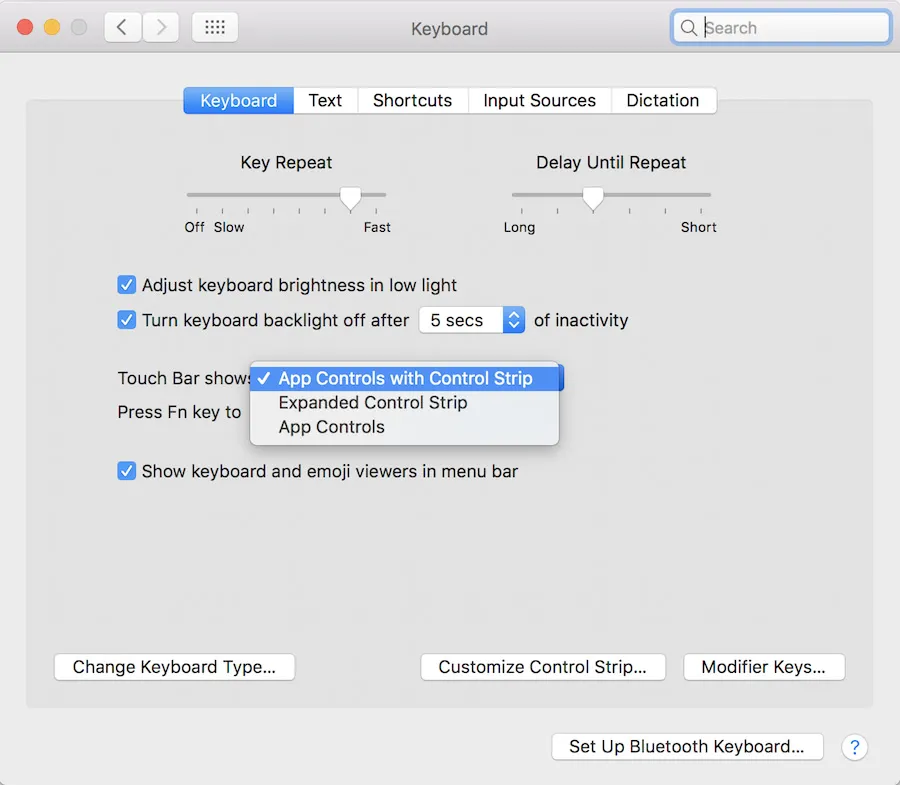Screen dimensions: 900x785
Task: Toggle Adjust keyboard brightness in low light
Action: point(126,285)
